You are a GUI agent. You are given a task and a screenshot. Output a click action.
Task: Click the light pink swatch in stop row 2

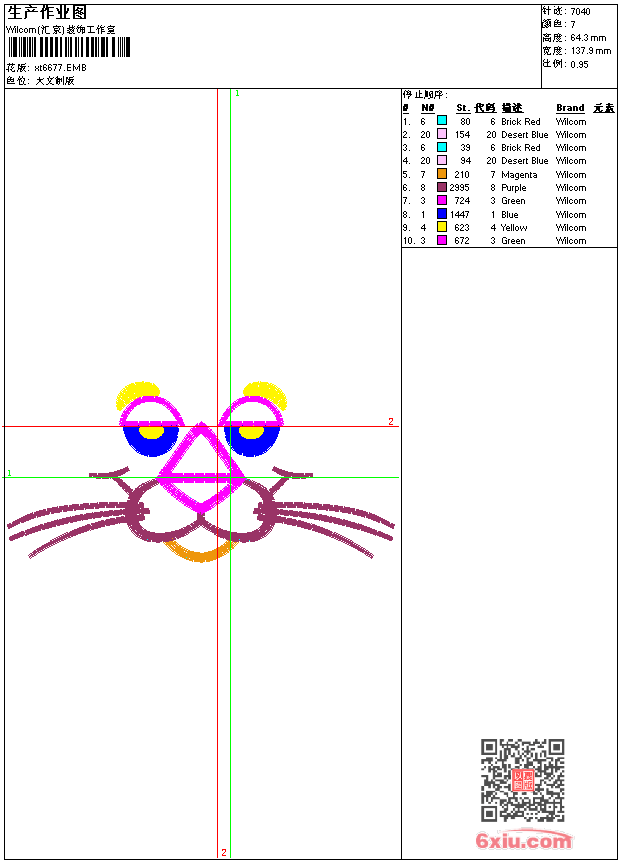pos(442,134)
